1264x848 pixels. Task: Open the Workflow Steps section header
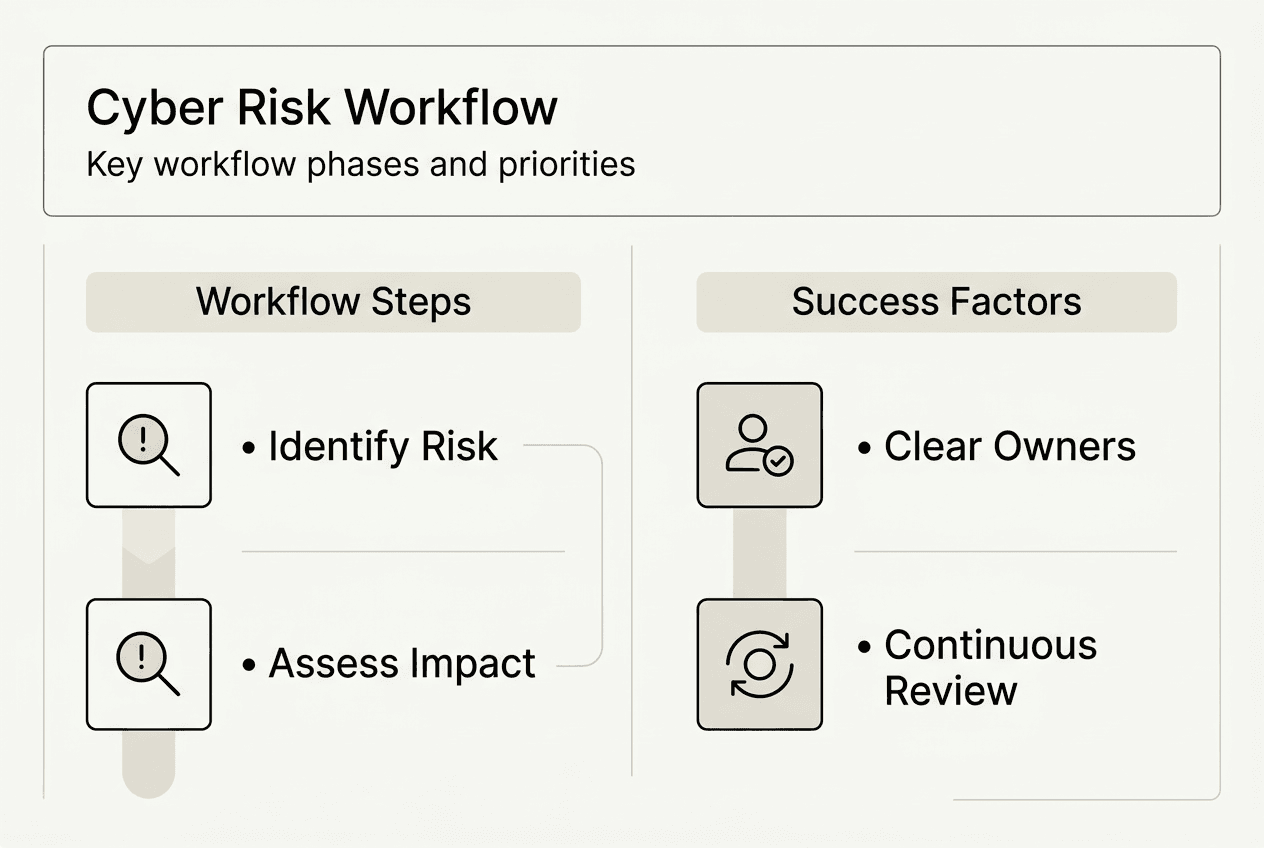(x=333, y=302)
